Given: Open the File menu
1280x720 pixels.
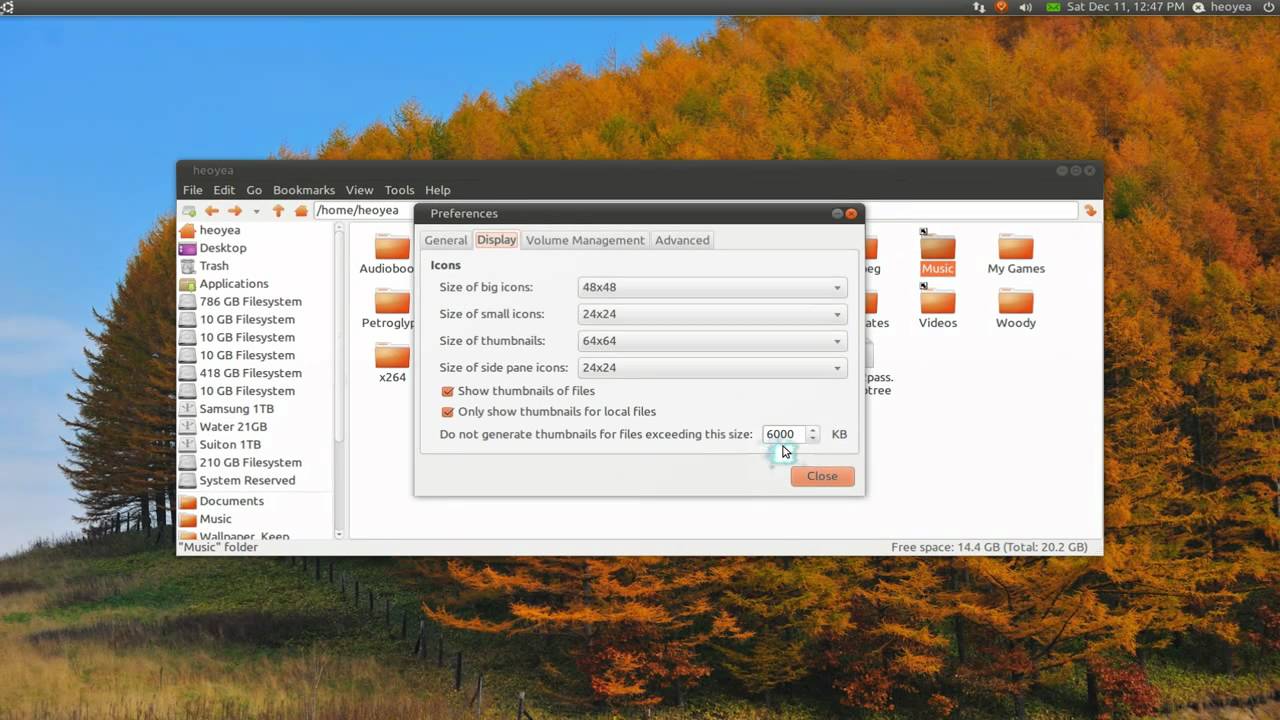Looking at the screenshot, I should pyautogui.click(x=193, y=190).
